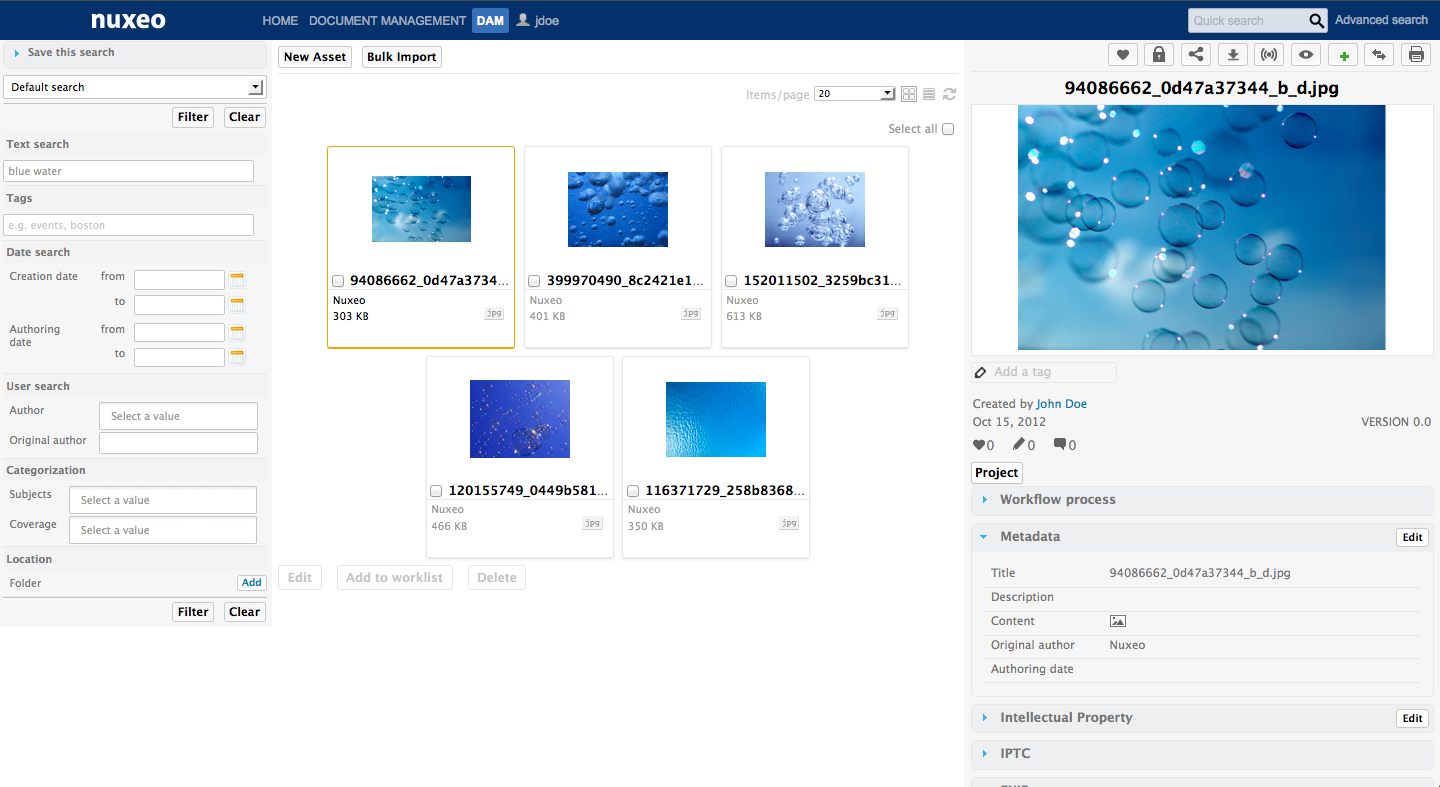Check the 120155749_0449b581 asset checkbox
This screenshot has width=1440, height=787.
[x=436, y=491]
